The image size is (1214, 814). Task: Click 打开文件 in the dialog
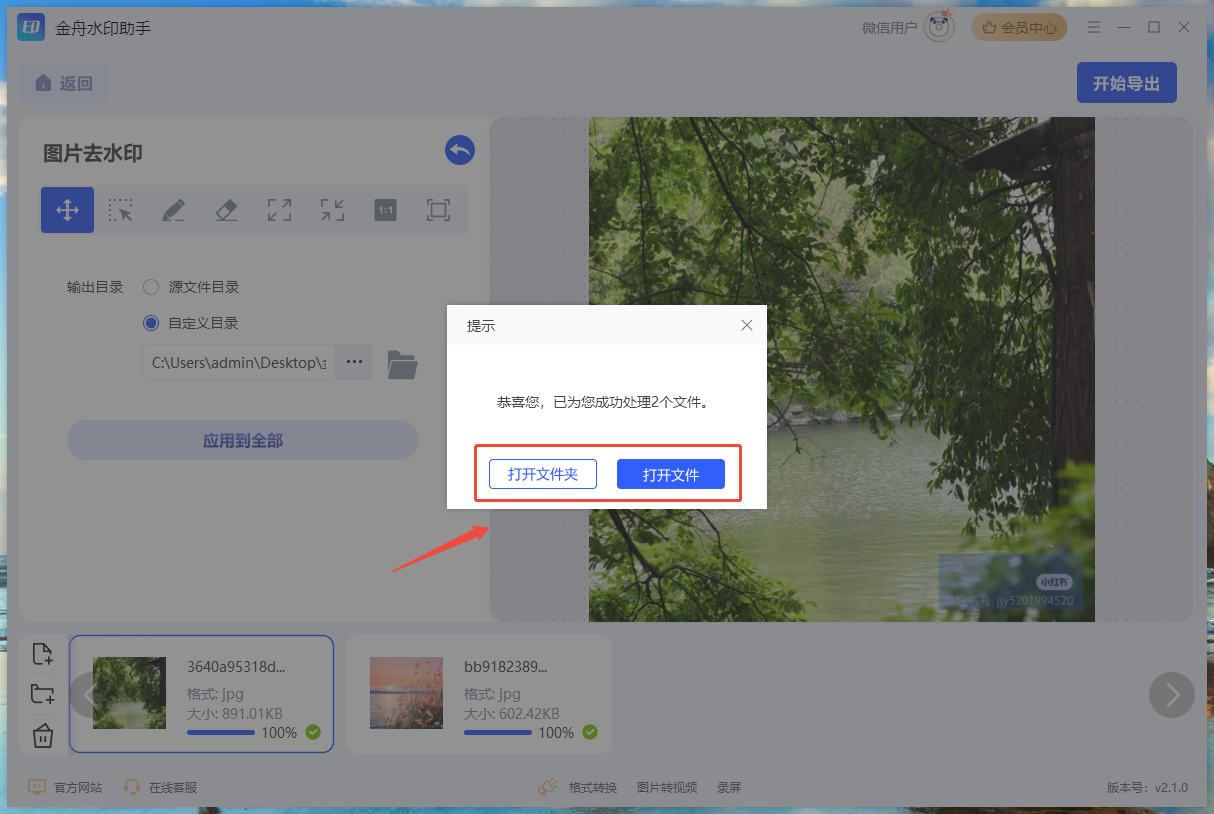coord(671,474)
